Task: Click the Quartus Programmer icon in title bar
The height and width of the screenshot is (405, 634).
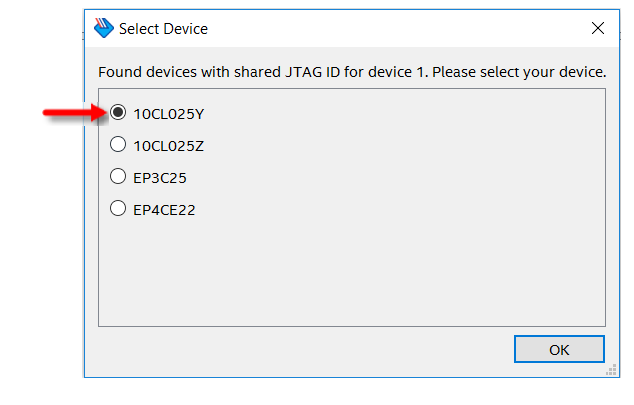Action: click(x=103, y=28)
